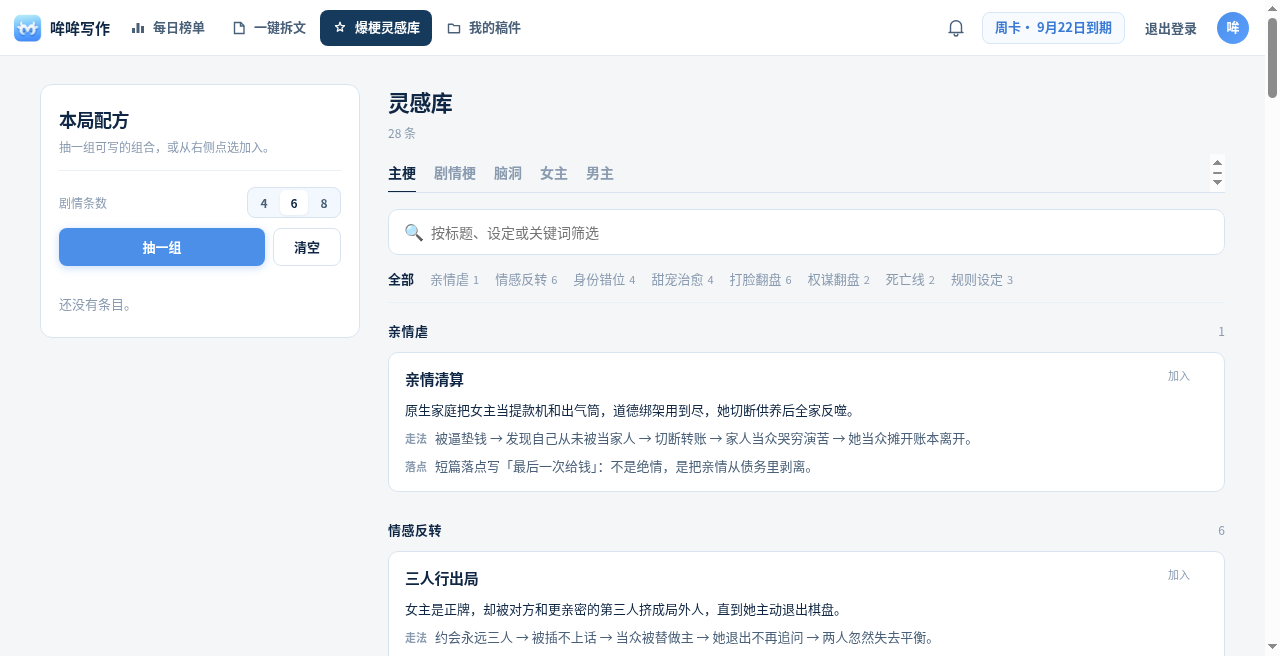Filter by 亲情虐

[x=455, y=280]
